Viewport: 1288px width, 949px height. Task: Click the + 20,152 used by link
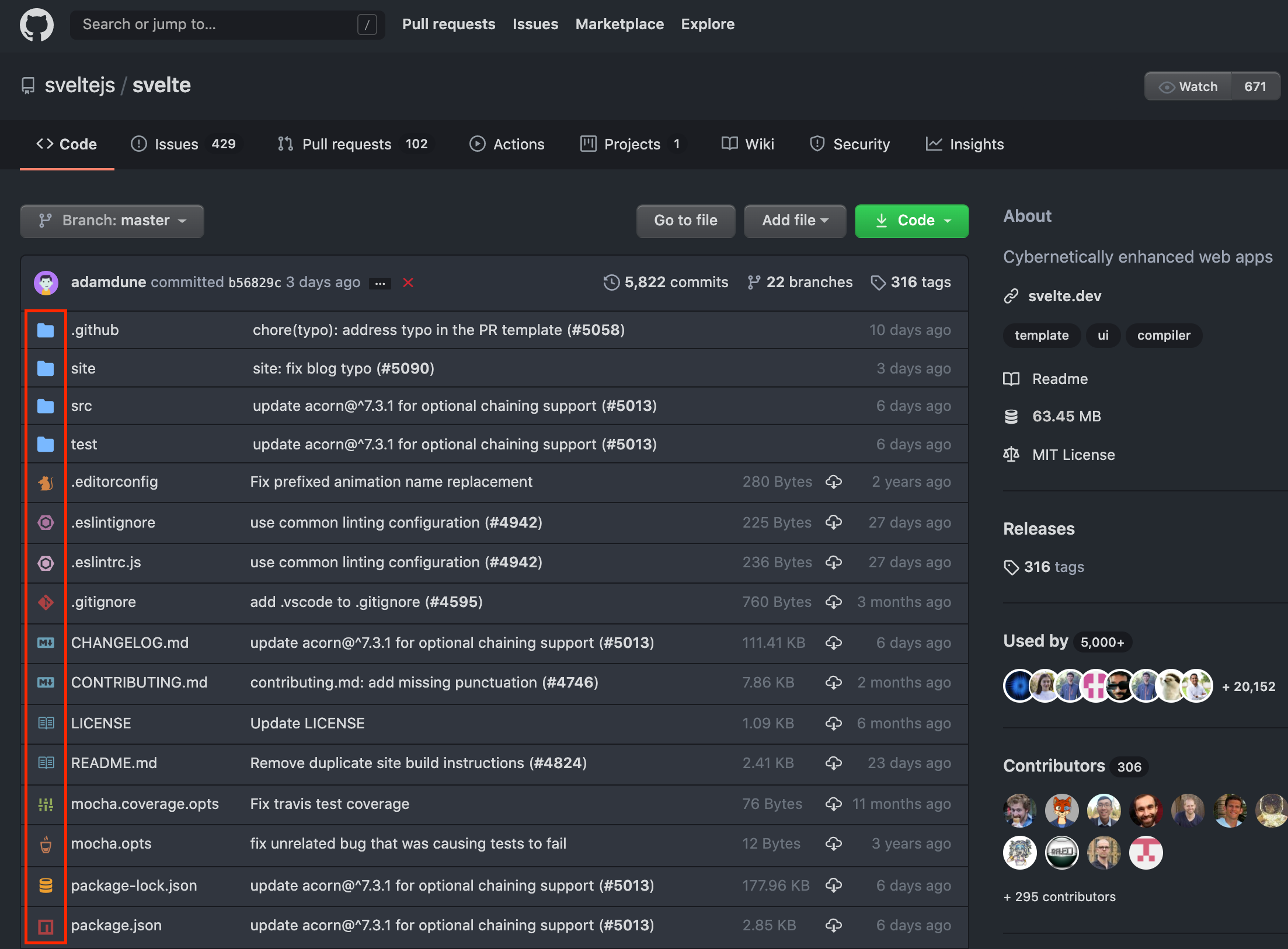(x=1248, y=687)
